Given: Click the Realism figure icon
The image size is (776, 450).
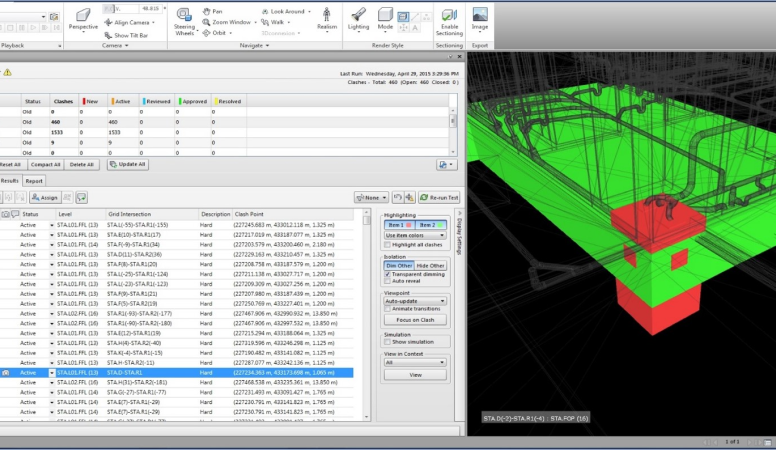Looking at the screenshot, I should (x=326, y=15).
